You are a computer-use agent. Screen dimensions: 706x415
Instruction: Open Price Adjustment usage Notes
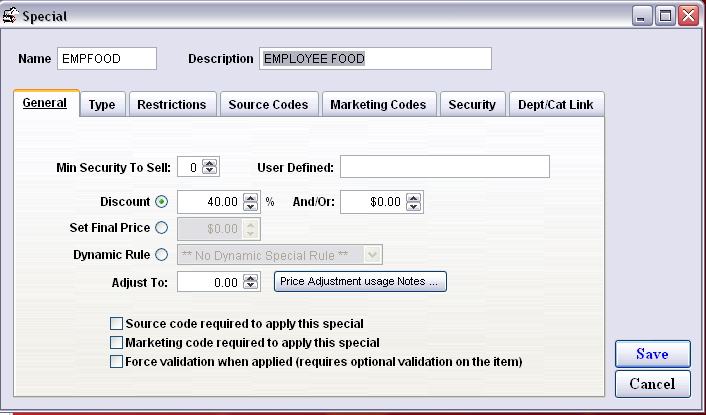point(360,281)
